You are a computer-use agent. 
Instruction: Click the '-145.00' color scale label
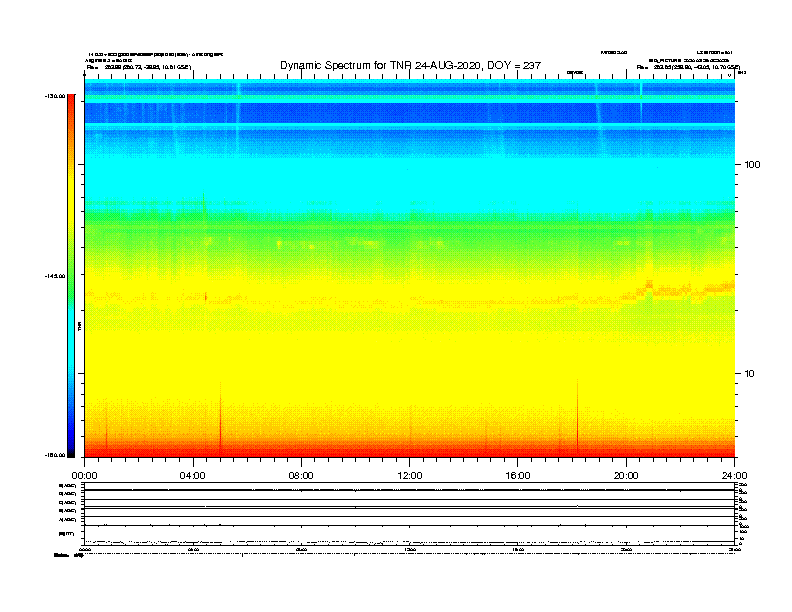tap(56, 276)
